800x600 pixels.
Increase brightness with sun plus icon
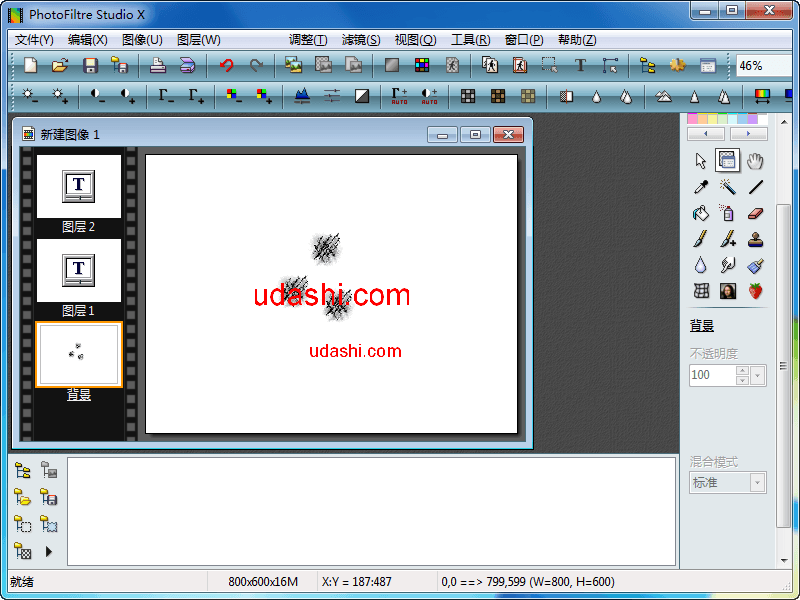point(60,96)
